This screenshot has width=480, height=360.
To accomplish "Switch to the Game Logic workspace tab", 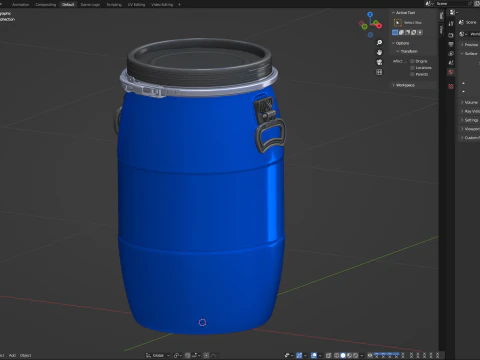I will (x=90, y=5).
